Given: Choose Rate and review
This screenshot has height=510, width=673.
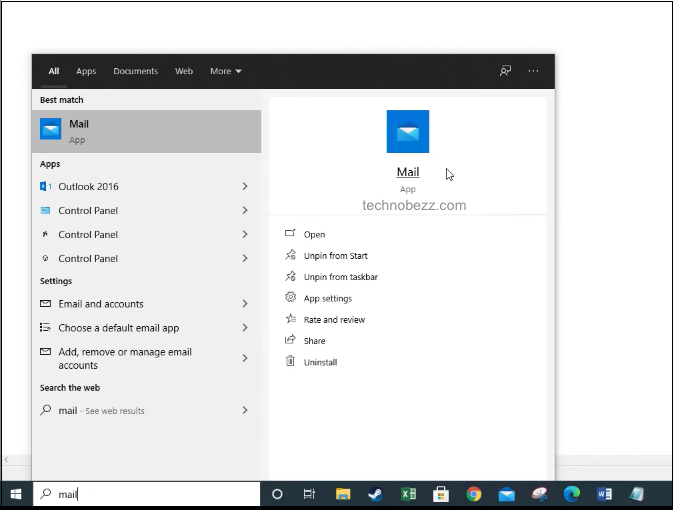Looking at the screenshot, I should pos(334,320).
